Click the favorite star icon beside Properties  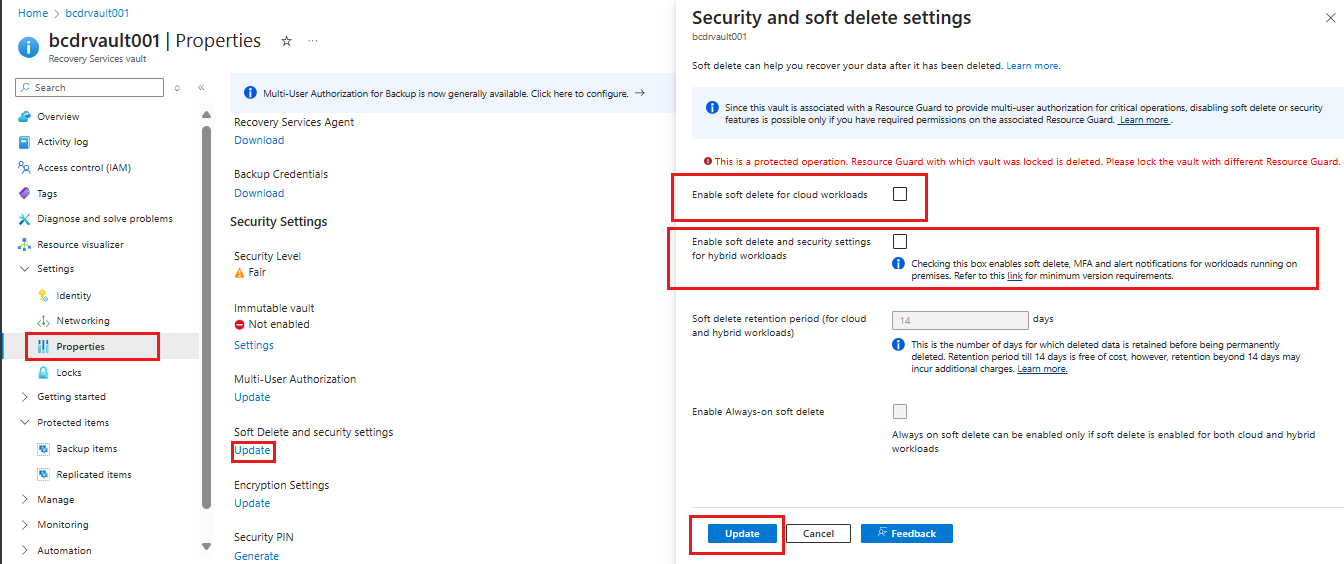coord(287,41)
